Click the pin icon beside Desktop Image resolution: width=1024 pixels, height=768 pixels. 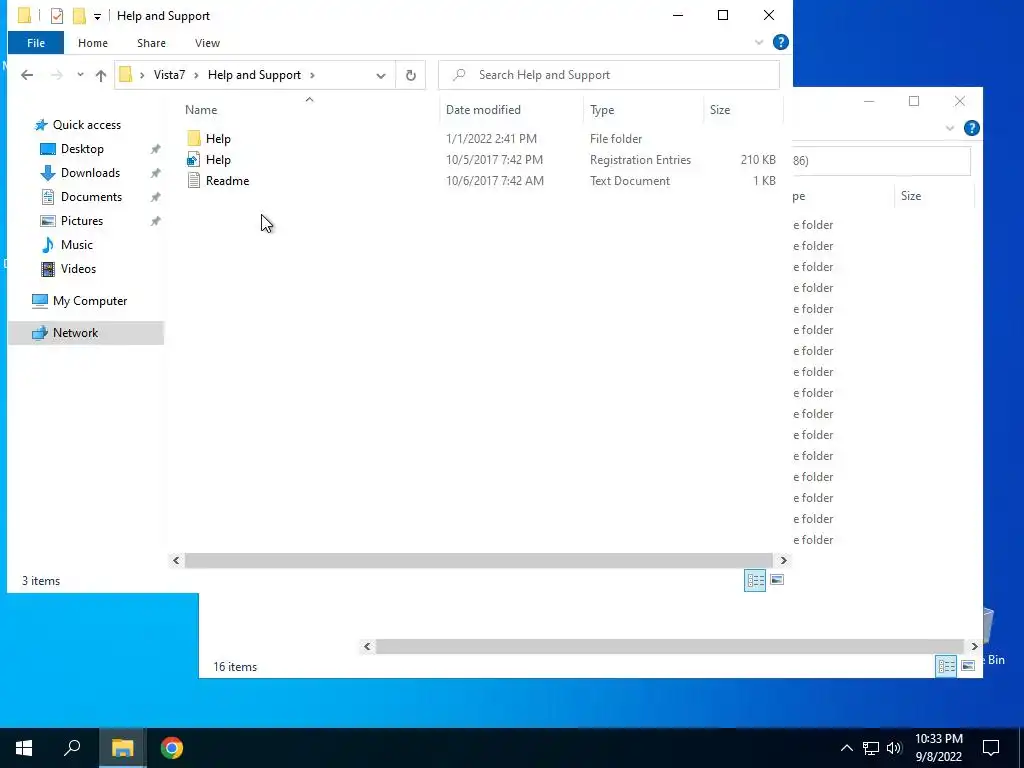tap(155, 149)
